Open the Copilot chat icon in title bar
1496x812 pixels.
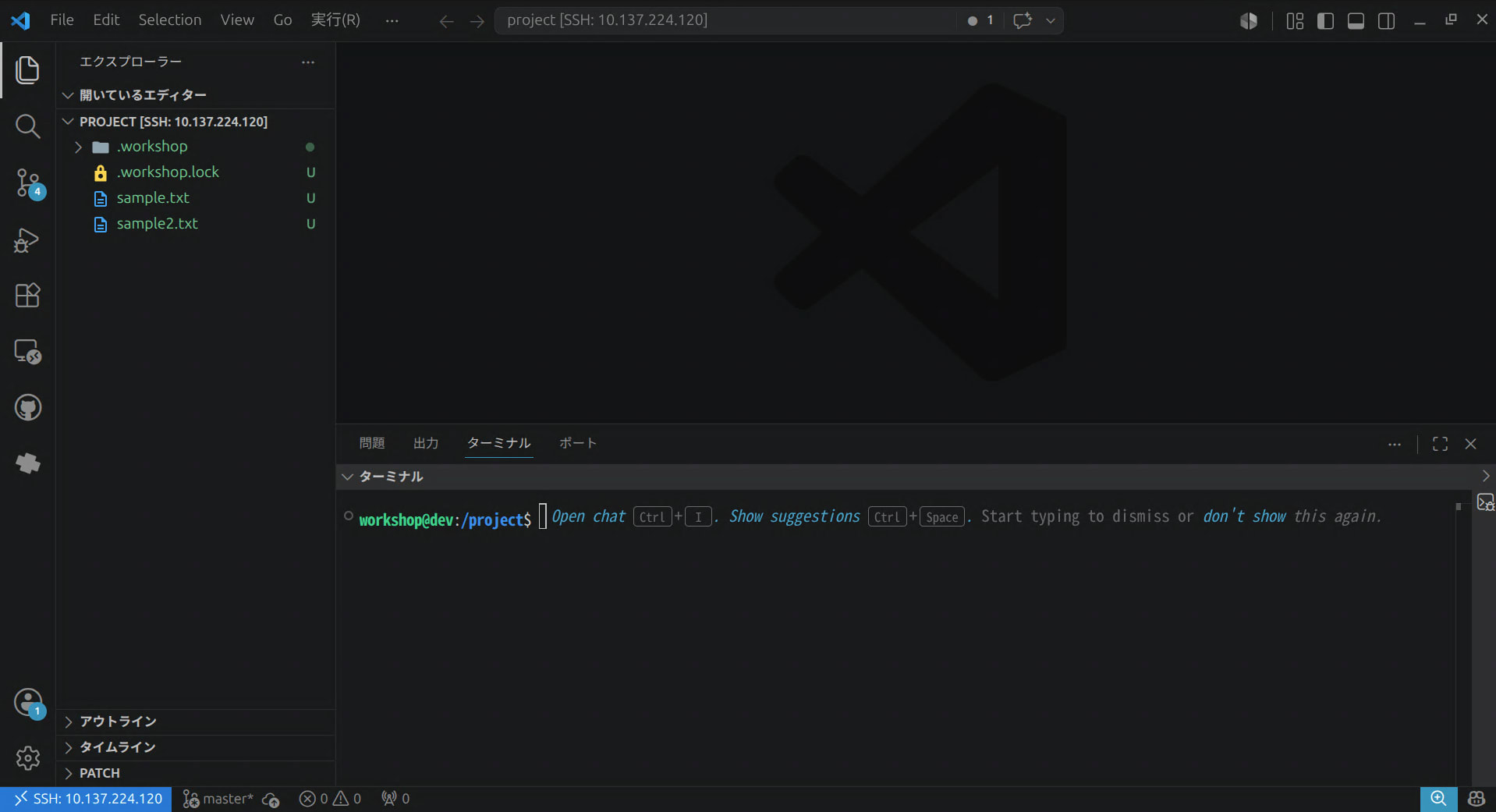1022,20
